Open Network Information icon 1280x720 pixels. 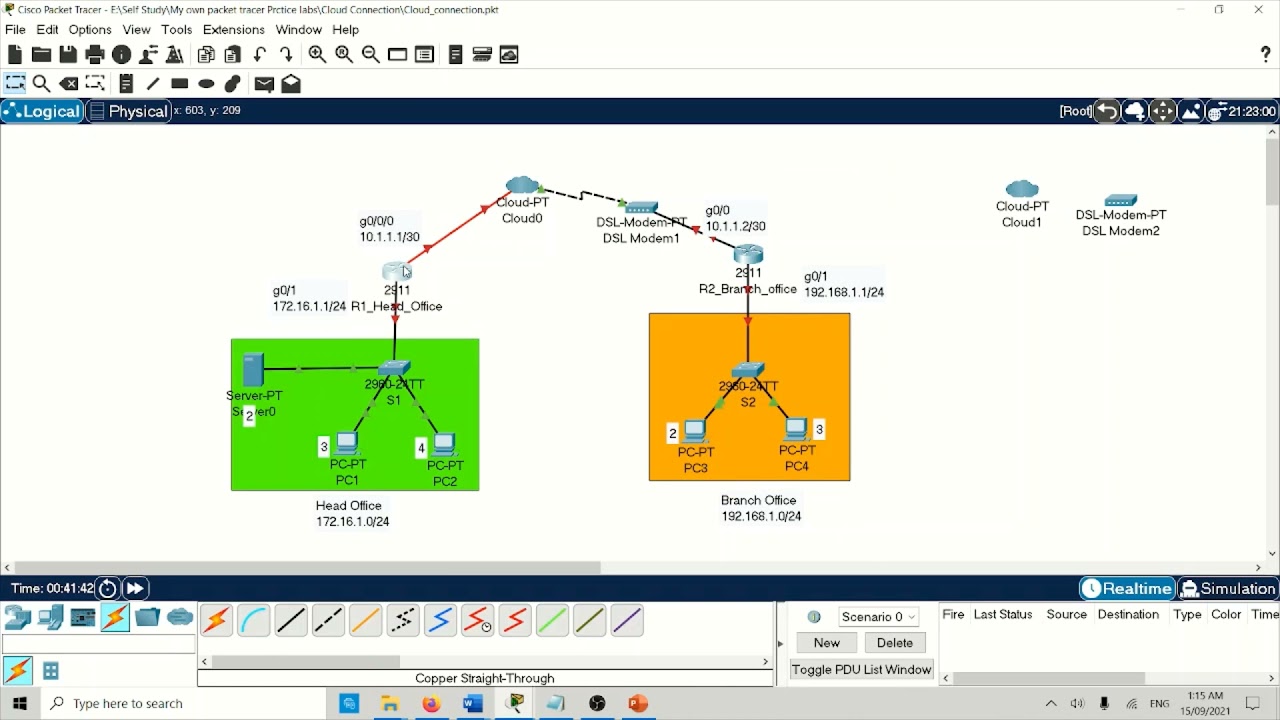click(x=122, y=55)
